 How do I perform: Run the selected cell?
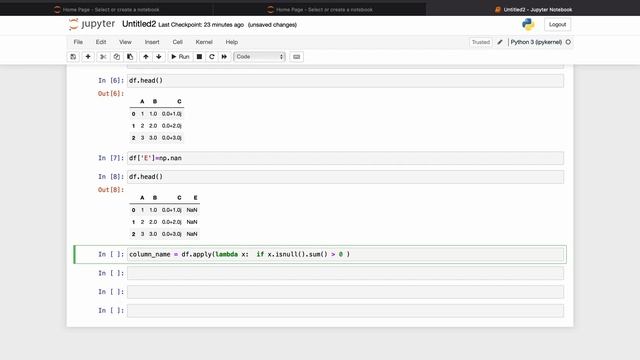point(180,57)
